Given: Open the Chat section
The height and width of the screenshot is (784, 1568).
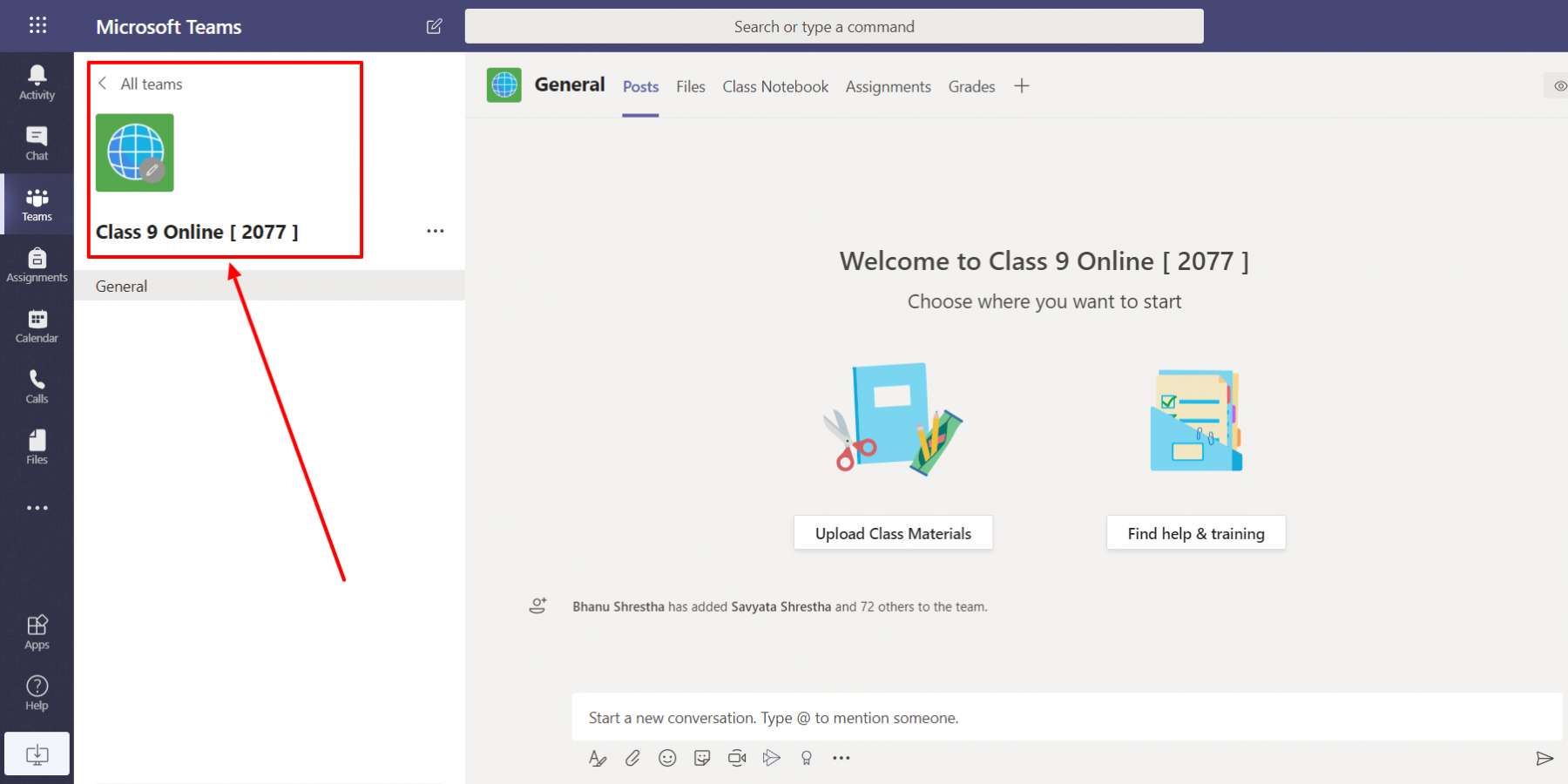Looking at the screenshot, I should tap(37, 143).
